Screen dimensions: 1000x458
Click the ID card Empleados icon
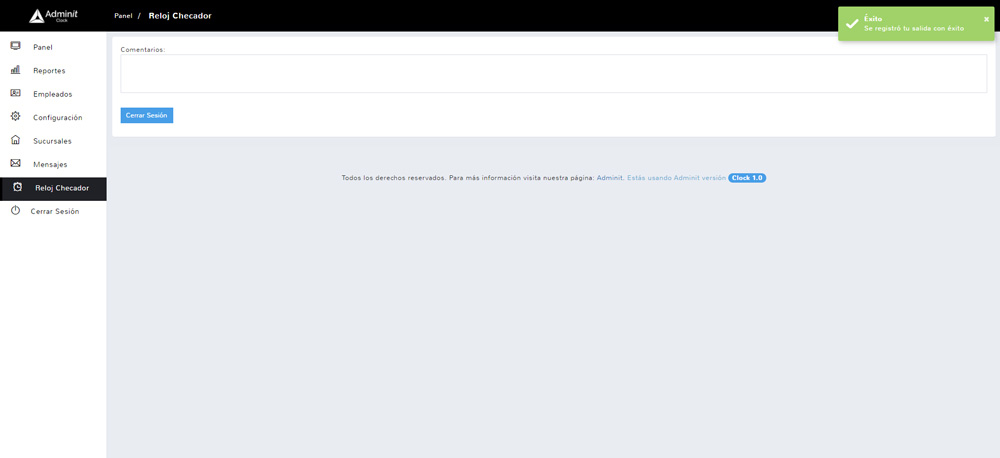pos(15,93)
